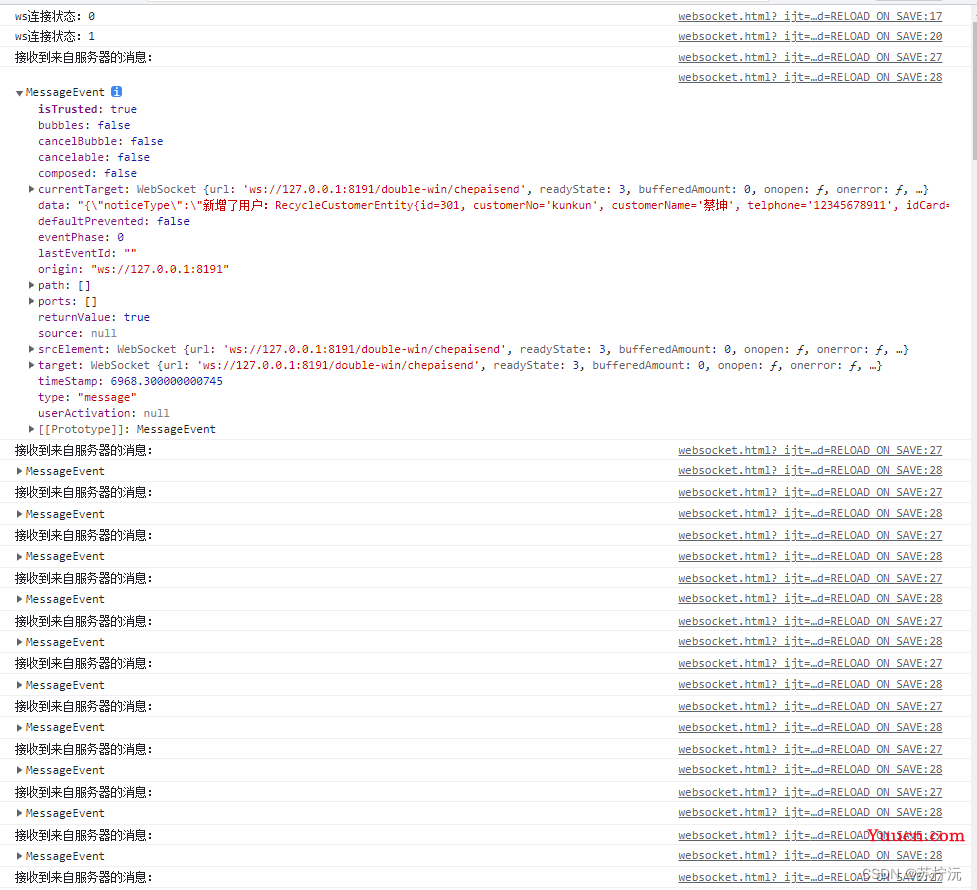Click the 'cancelBubble: false' property
This screenshot has height=890, width=977.
click(100, 141)
